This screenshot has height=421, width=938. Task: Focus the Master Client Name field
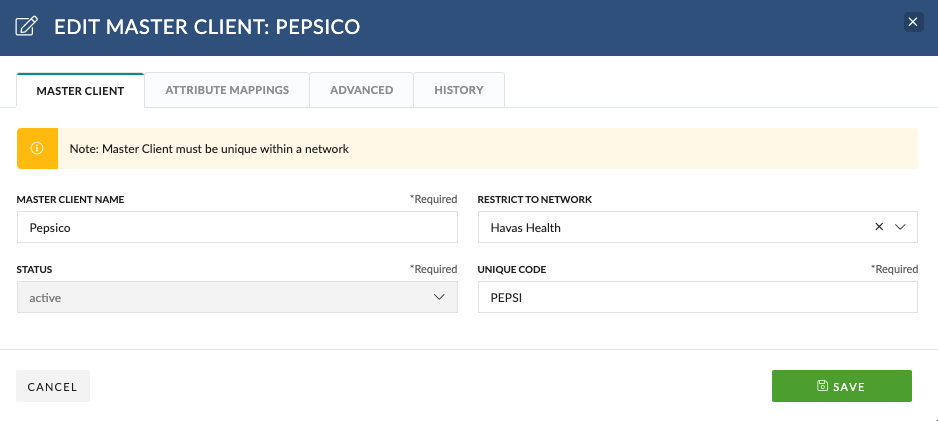tap(237, 227)
